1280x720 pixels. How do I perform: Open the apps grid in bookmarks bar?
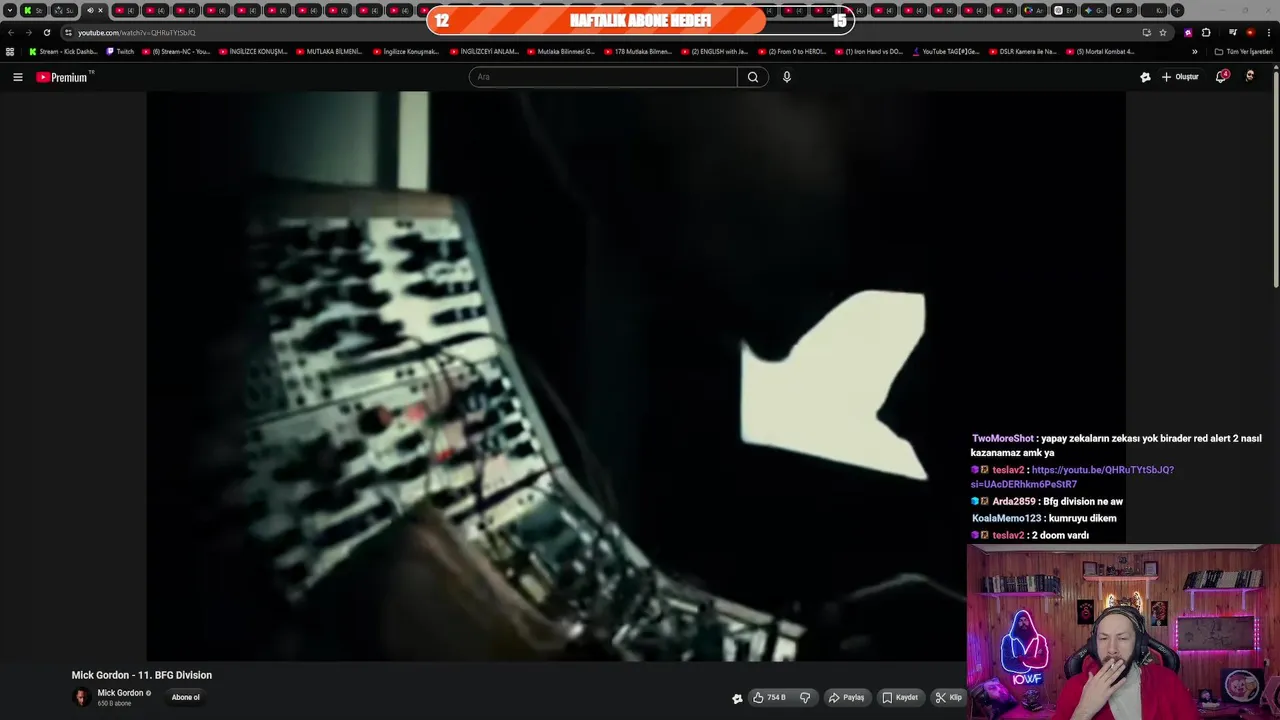[10, 51]
